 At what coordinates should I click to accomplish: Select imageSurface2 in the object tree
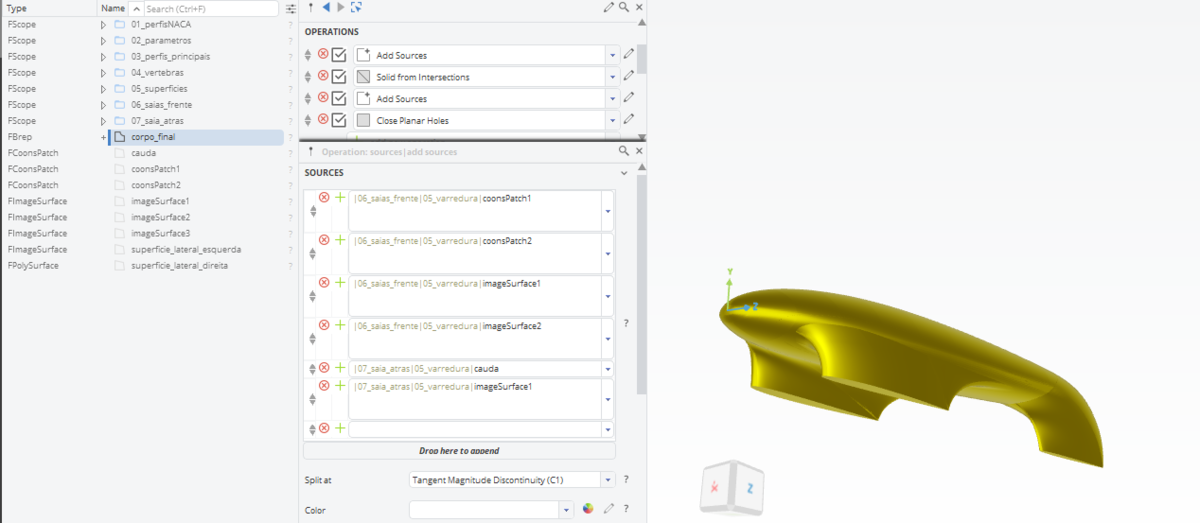coord(160,217)
